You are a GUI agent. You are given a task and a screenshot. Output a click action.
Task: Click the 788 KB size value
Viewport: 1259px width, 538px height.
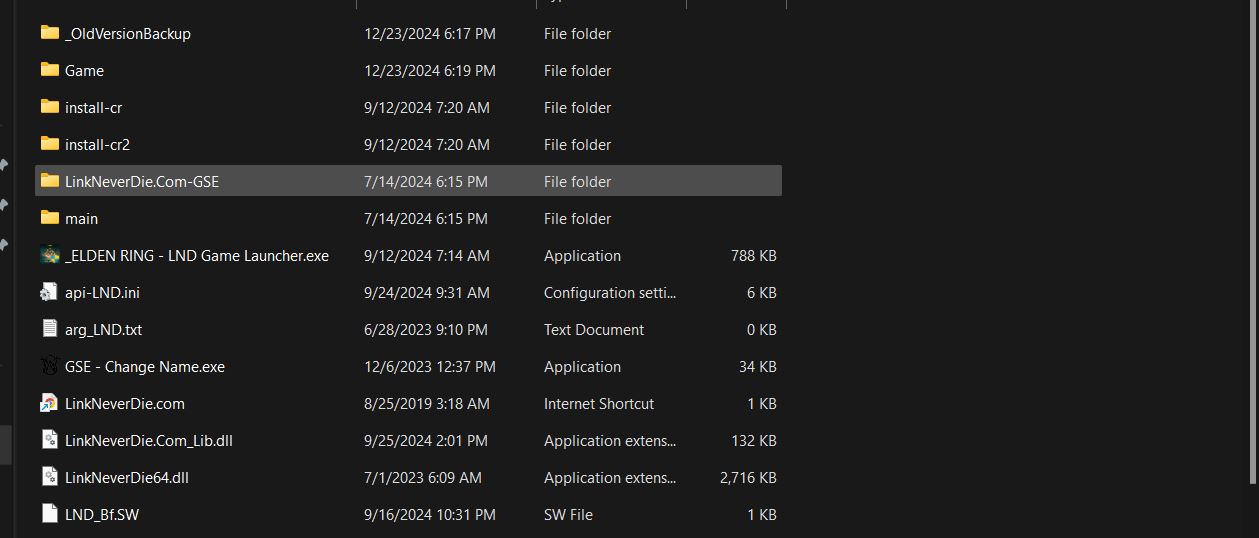click(753, 256)
